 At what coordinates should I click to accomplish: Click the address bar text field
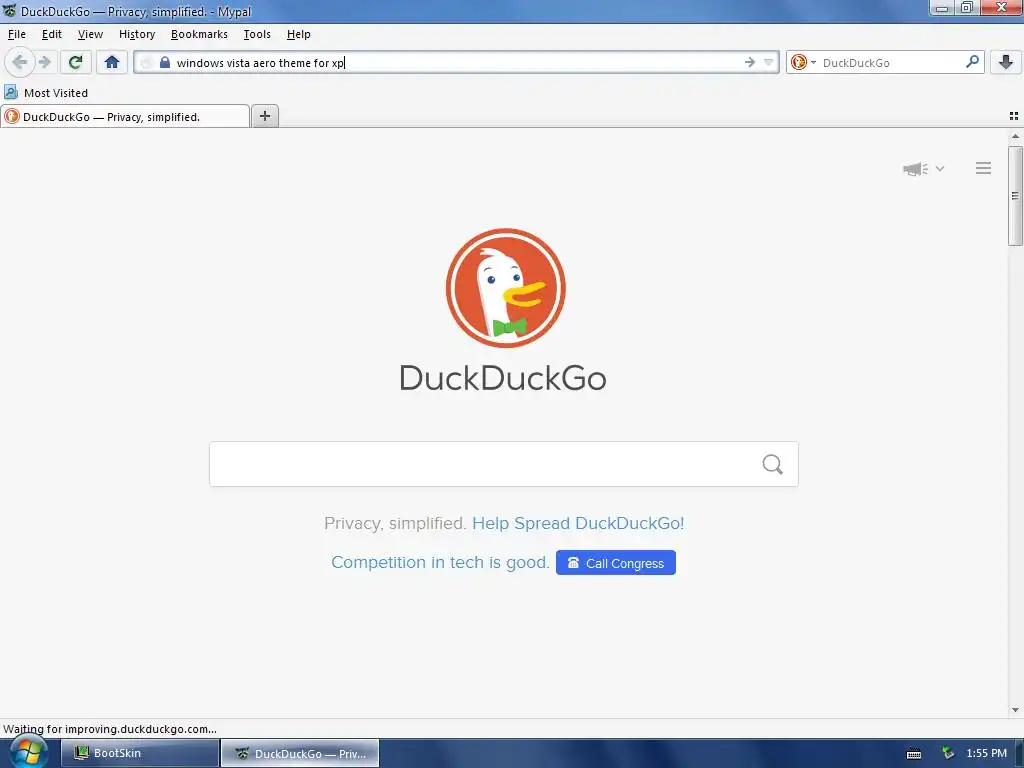coord(457,62)
